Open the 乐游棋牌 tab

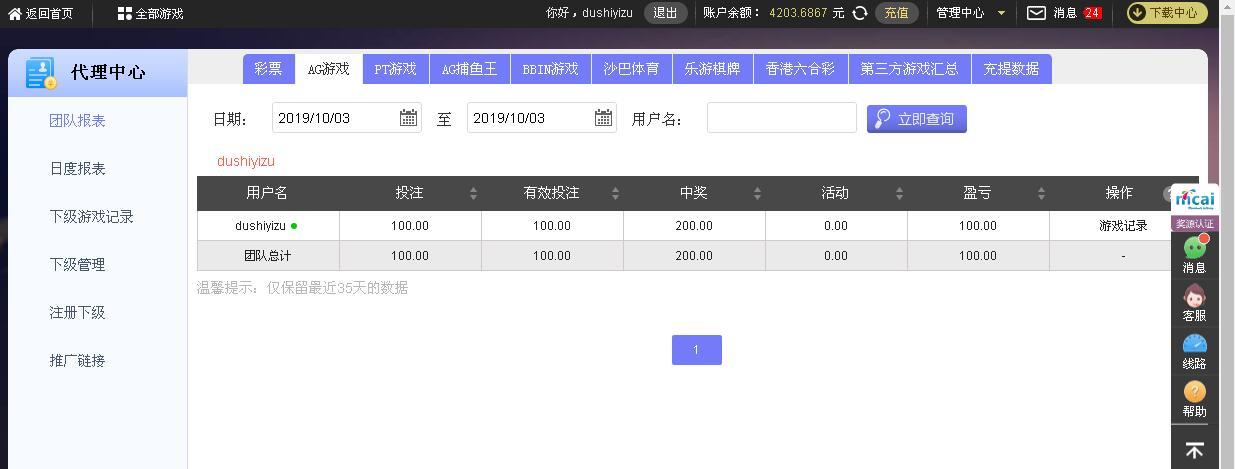click(712, 69)
